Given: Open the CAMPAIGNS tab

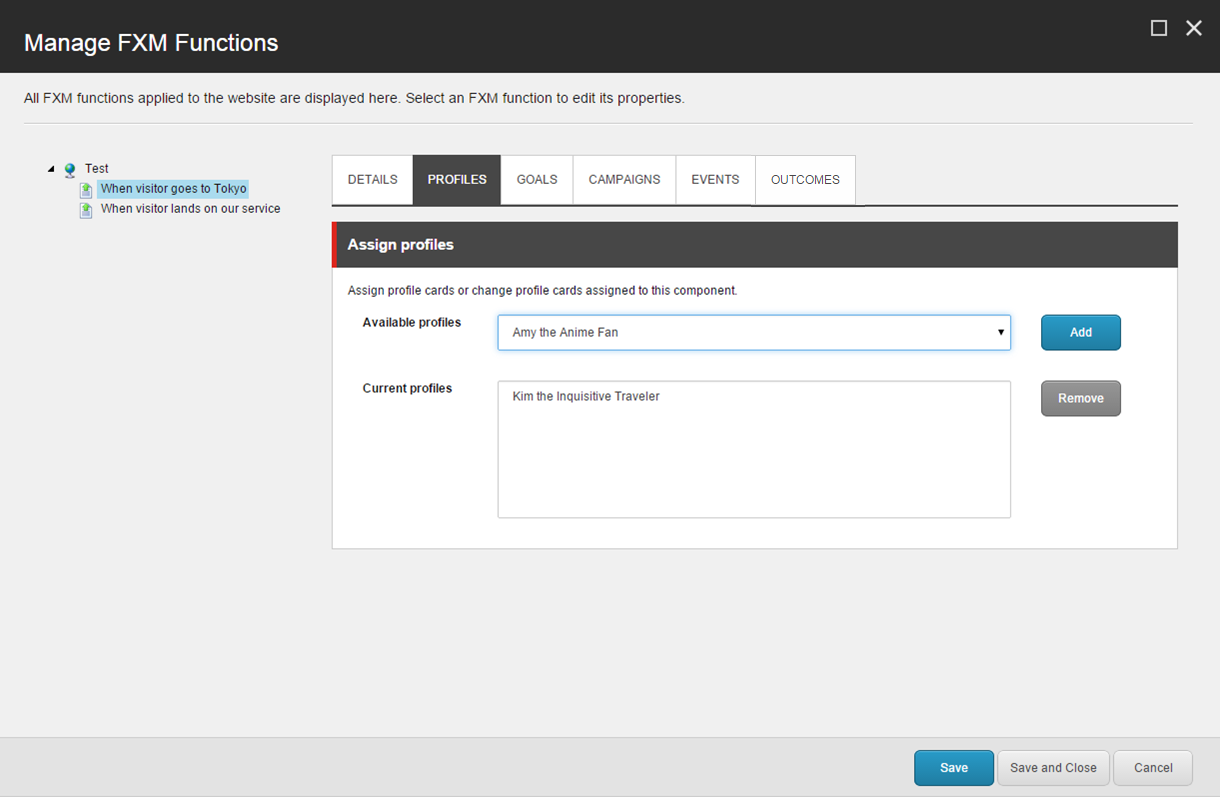Looking at the screenshot, I should tap(624, 179).
